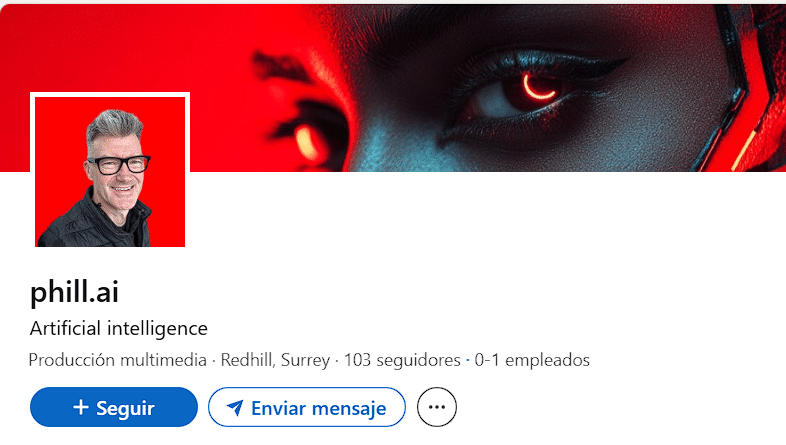This screenshot has height=445, width=786.
Task: Click the Artificial intelligence tagline
Action: [x=118, y=329]
